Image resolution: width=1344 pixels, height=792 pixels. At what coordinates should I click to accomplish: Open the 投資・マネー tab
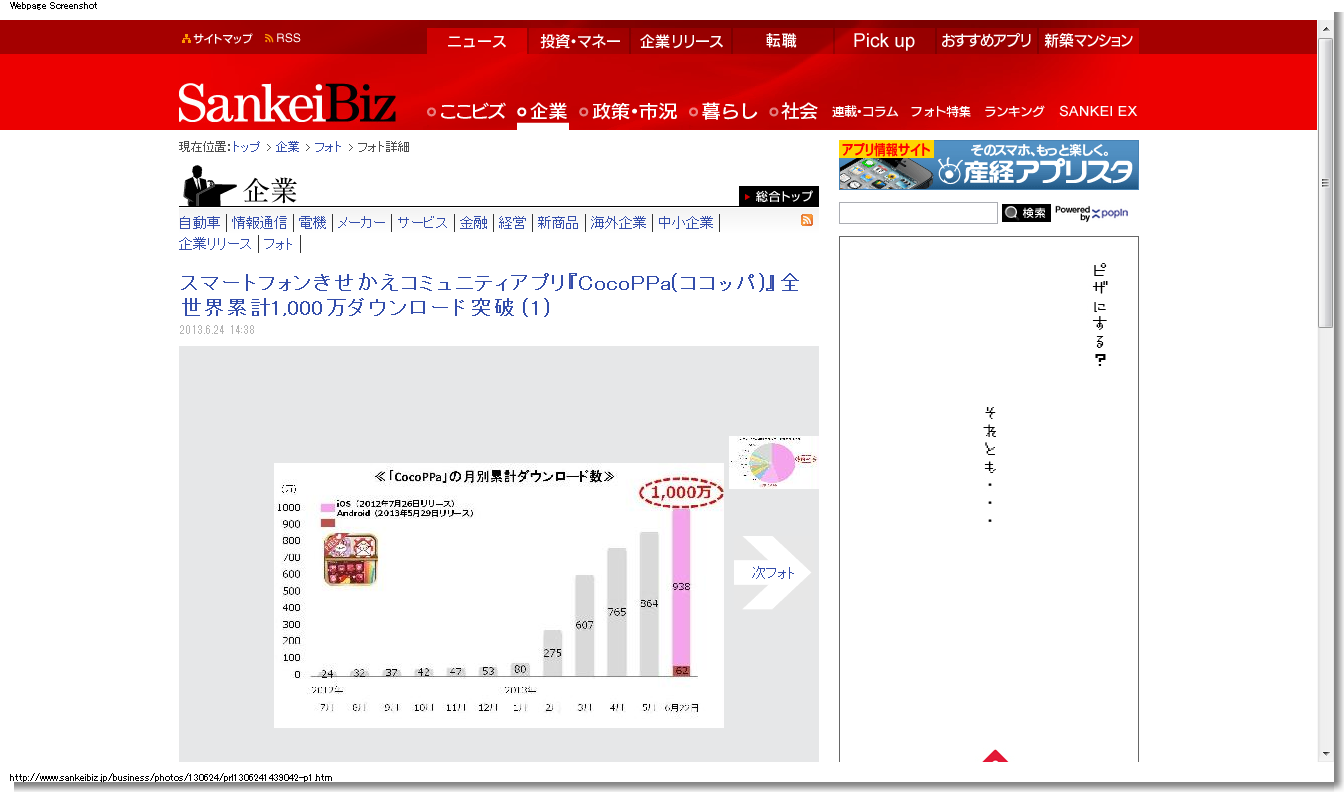click(x=580, y=41)
